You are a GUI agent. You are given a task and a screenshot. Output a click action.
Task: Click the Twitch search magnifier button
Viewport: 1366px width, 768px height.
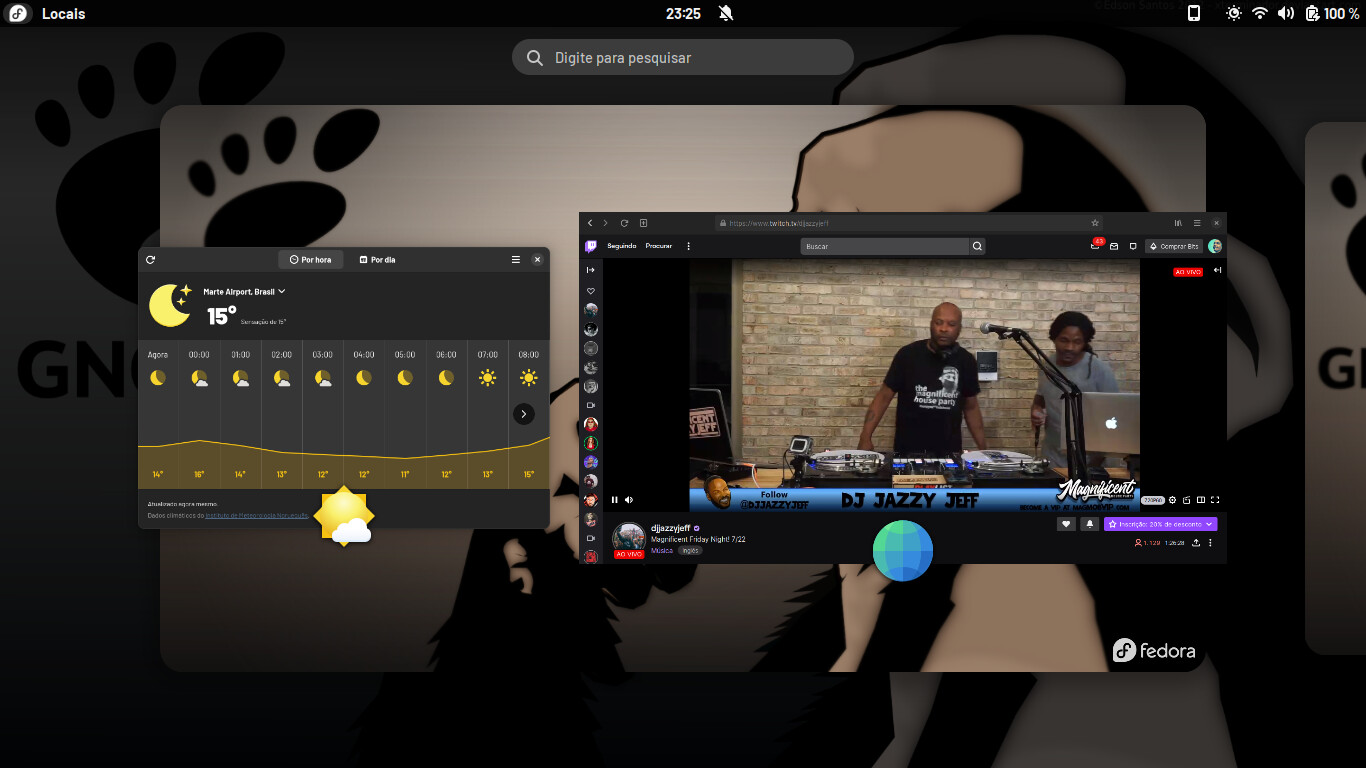click(978, 246)
